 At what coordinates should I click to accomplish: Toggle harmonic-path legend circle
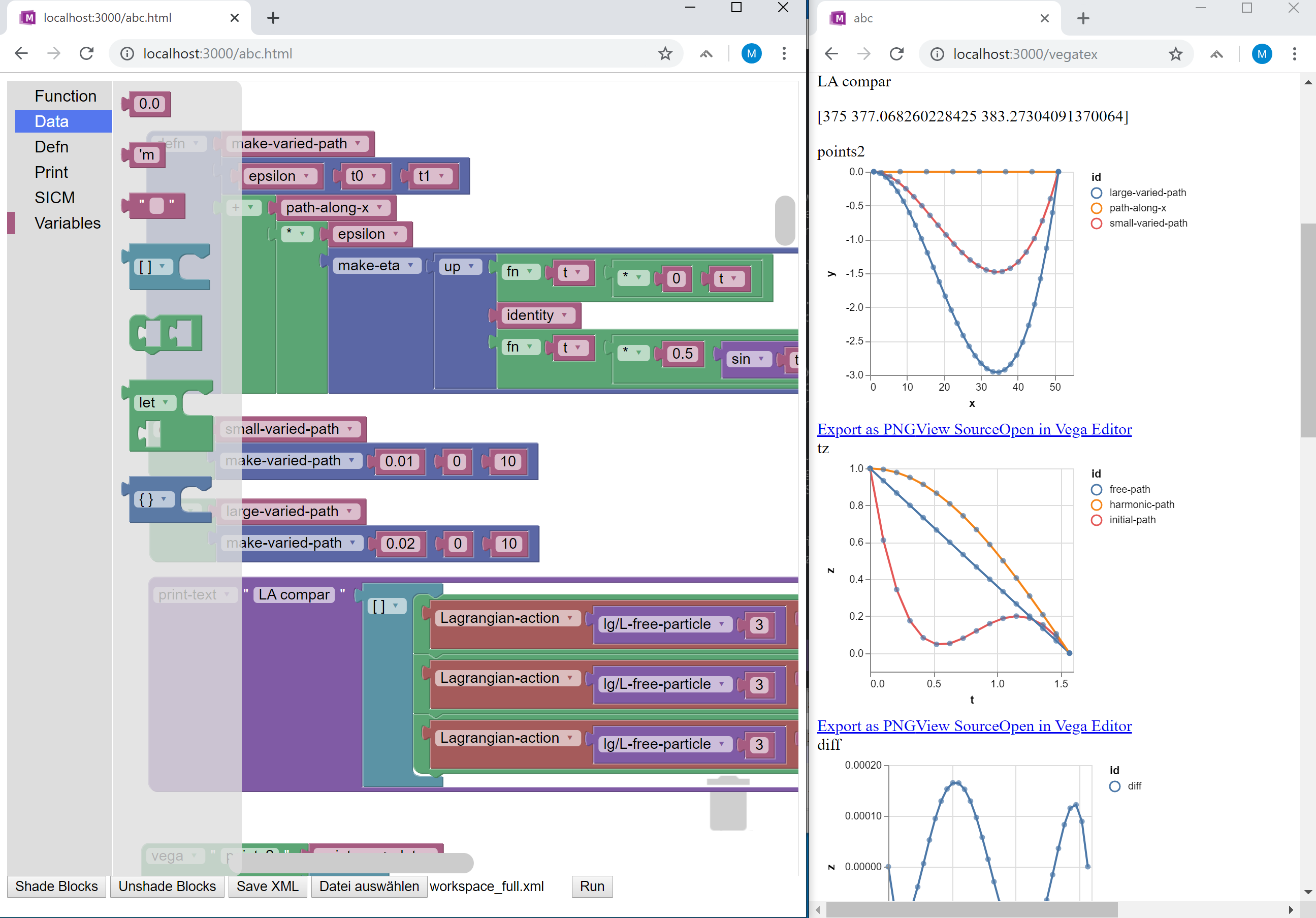(1096, 504)
